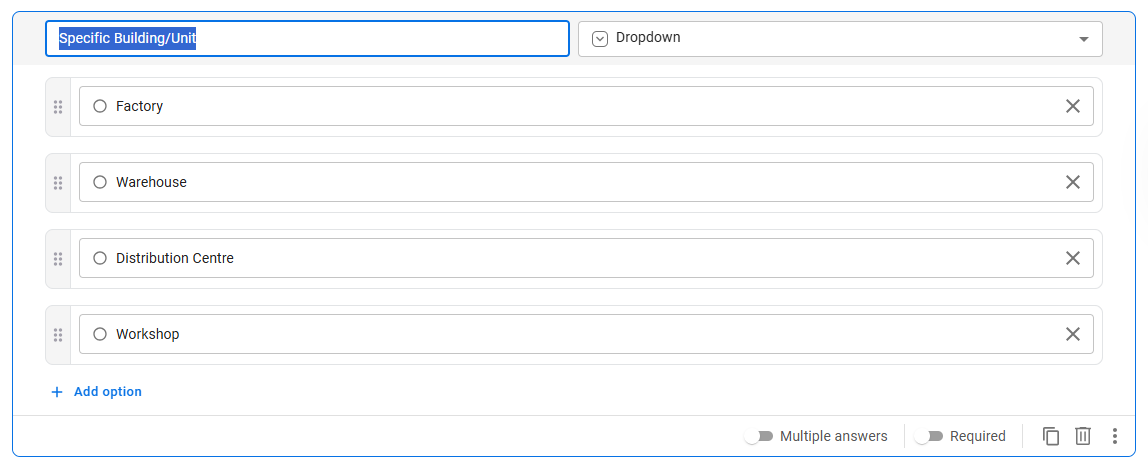1148x464 pixels.
Task: Turn on the Required toggle
Action: [x=930, y=436]
